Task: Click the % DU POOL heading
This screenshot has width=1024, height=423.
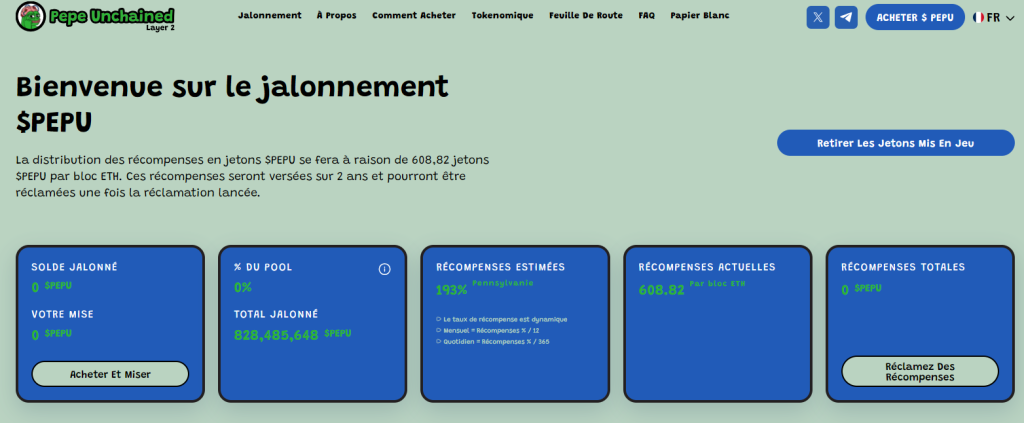Action: pyautogui.click(x=263, y=267)
